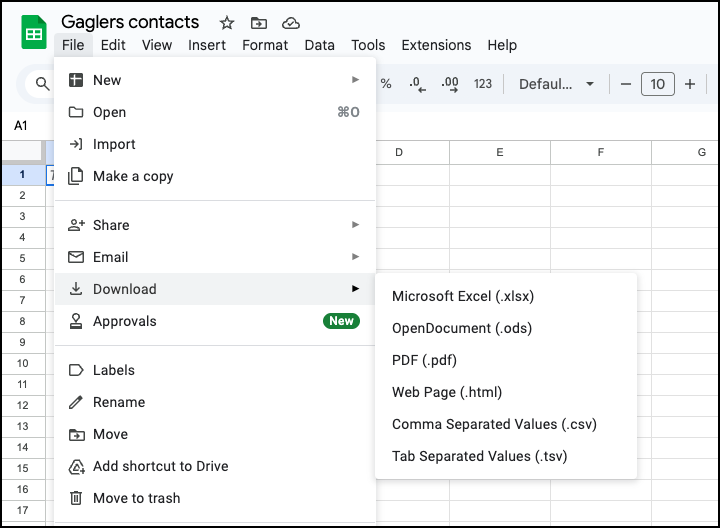Screen dimensions: 720x528
Task: Download as OpenDocument (.ods)
Action: point(506,328)
